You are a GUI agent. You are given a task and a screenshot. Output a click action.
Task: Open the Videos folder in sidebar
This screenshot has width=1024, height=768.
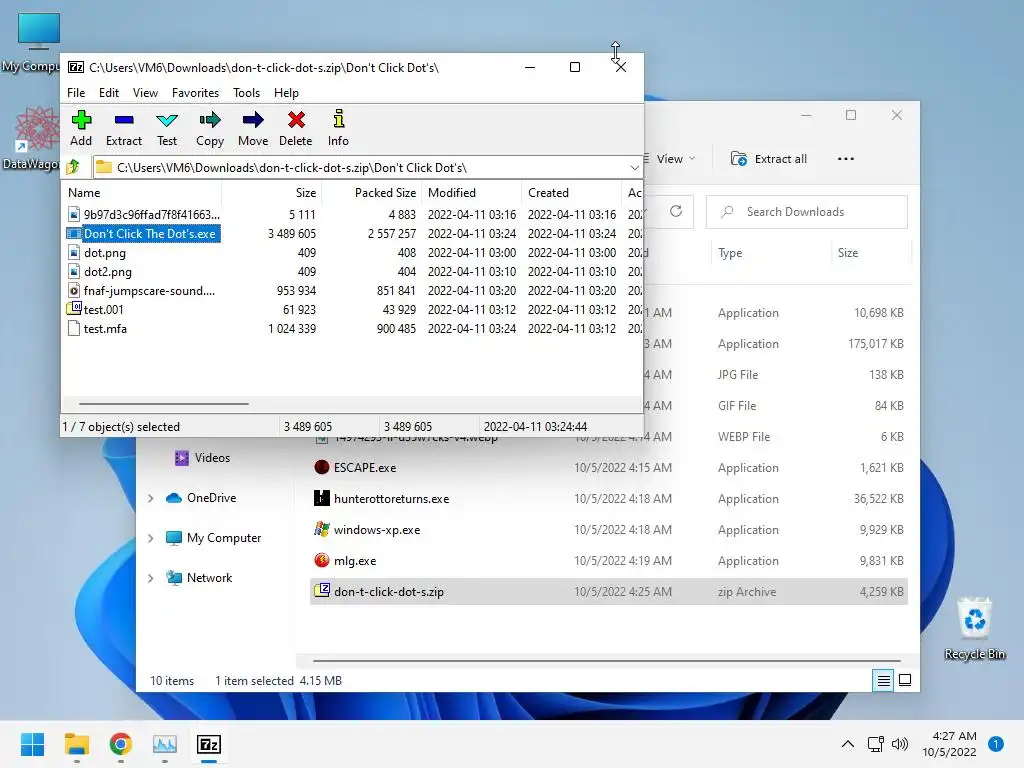click(x=202, y=458)
